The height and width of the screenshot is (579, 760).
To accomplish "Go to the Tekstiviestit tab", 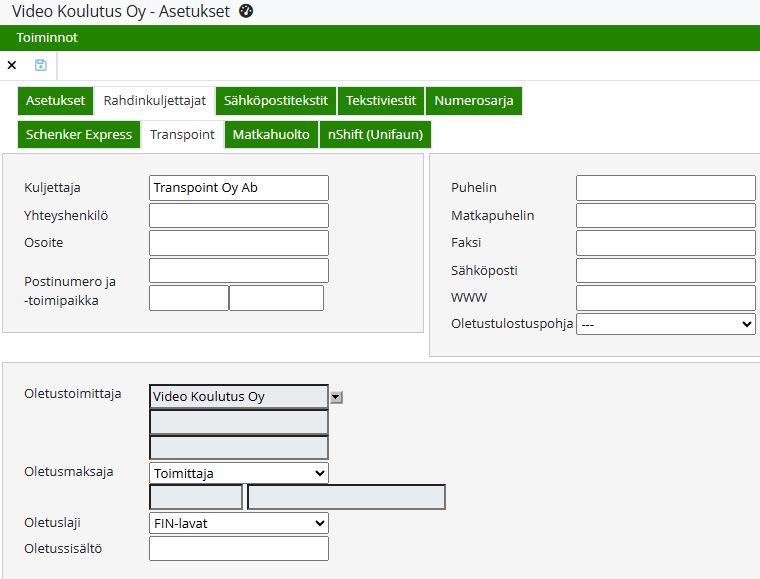I will [x=381, y=101].
